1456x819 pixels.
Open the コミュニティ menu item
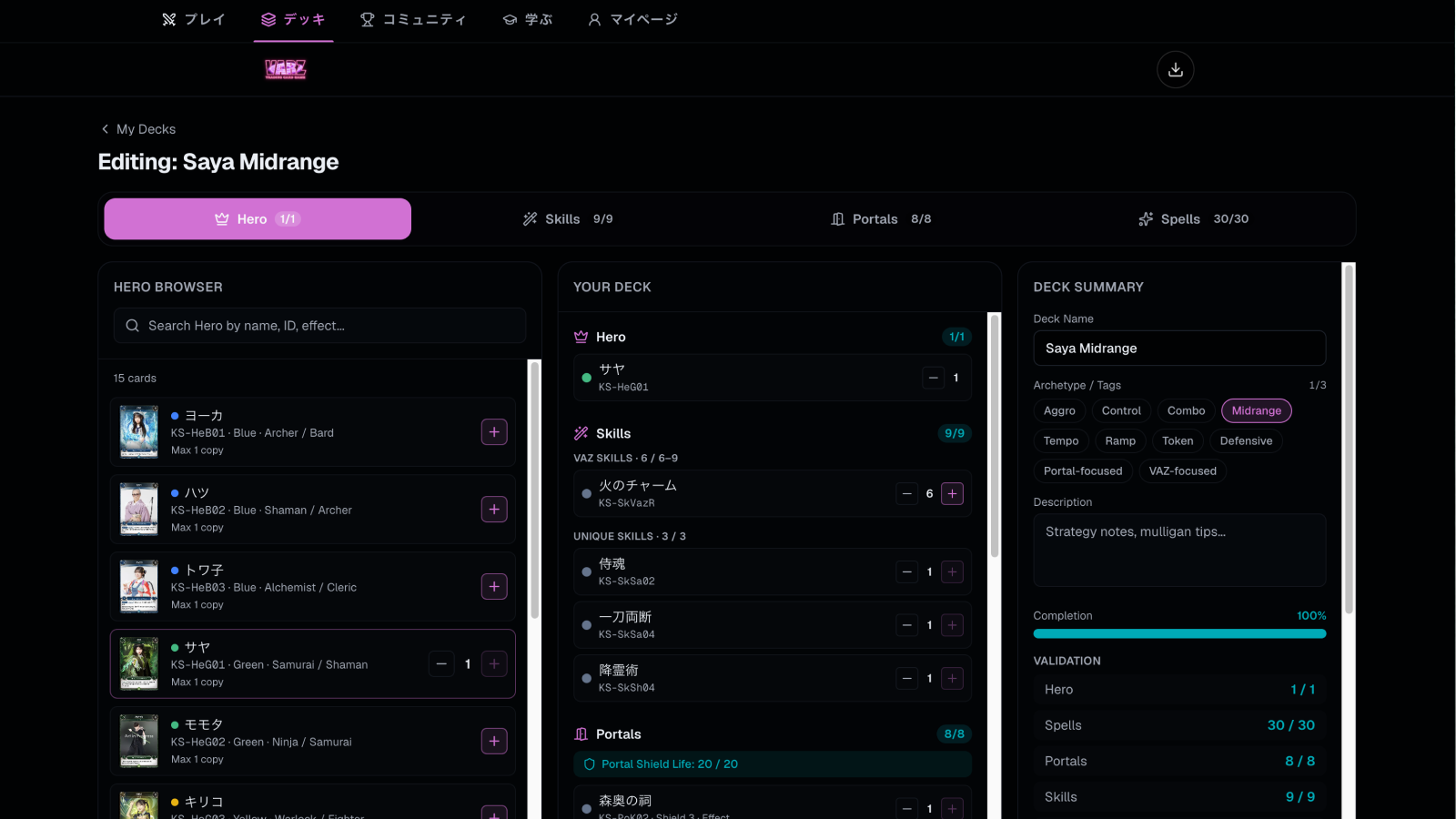tap(413, 19)
